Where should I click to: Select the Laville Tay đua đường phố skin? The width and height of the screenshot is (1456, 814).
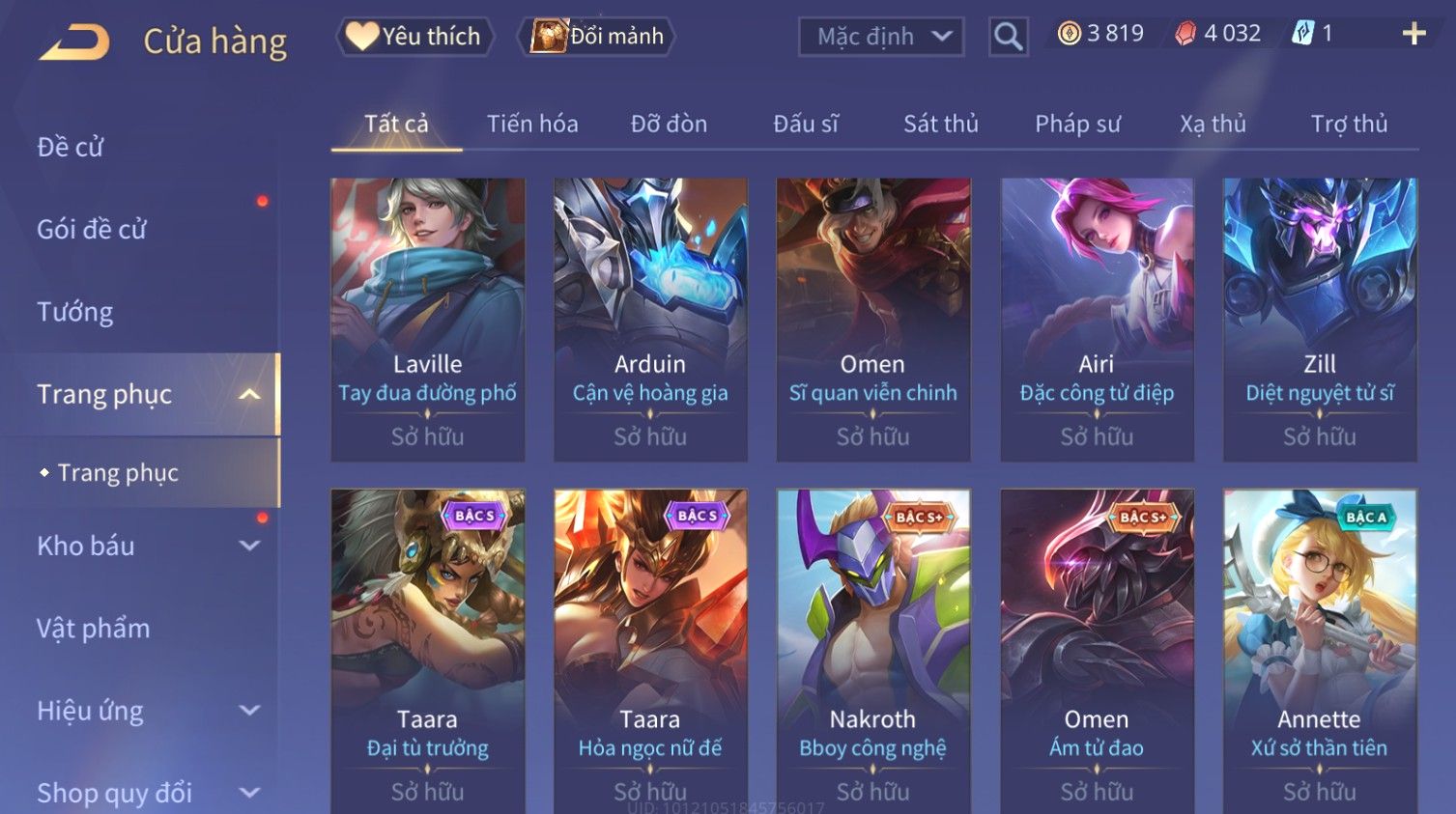[x=428, y=320]
